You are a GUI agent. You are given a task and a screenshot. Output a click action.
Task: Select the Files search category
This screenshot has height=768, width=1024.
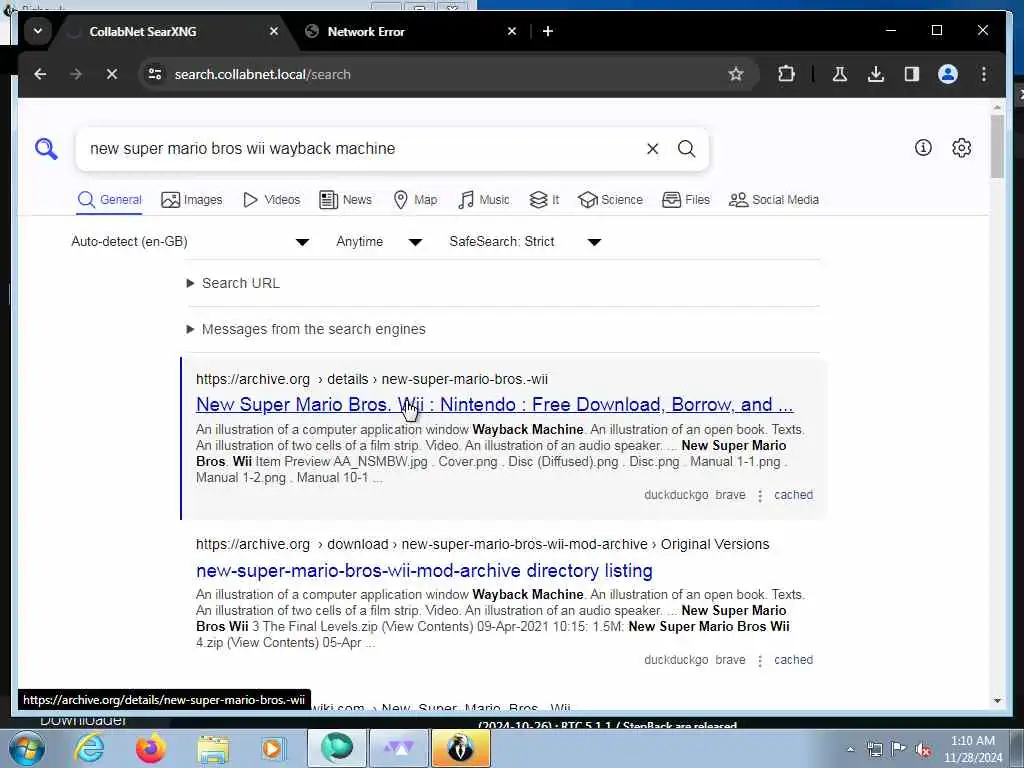(686, 200)
